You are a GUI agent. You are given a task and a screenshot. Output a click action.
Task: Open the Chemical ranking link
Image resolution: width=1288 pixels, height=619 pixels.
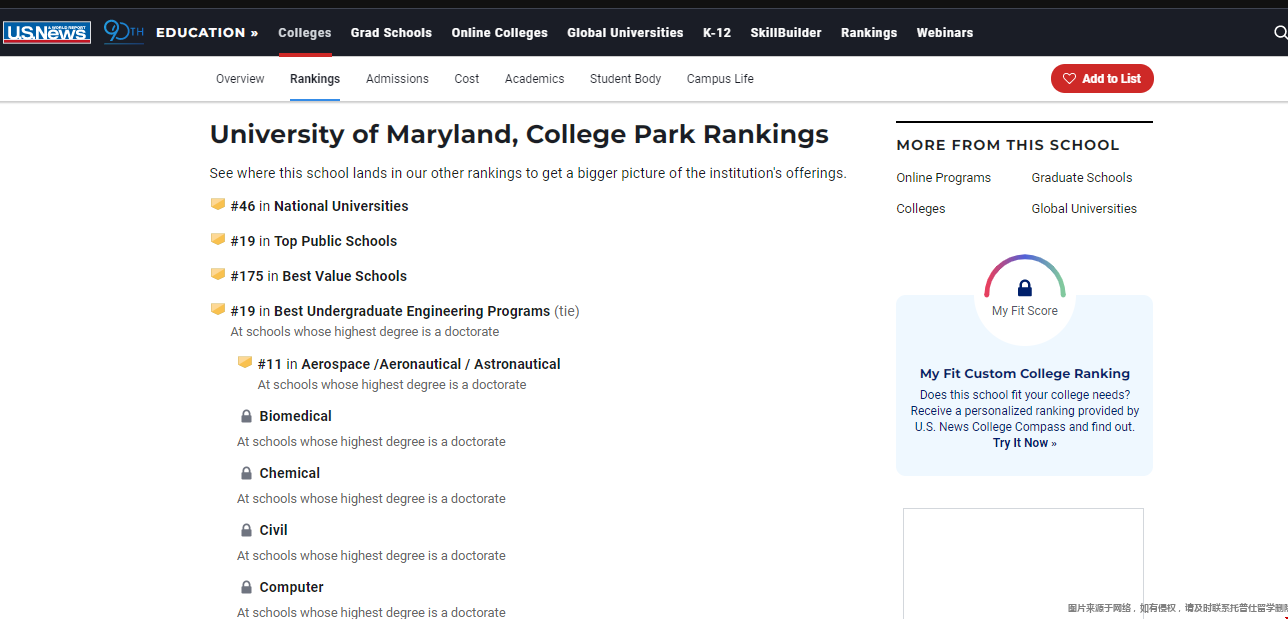pyautogui.click(x=290, y=473)
